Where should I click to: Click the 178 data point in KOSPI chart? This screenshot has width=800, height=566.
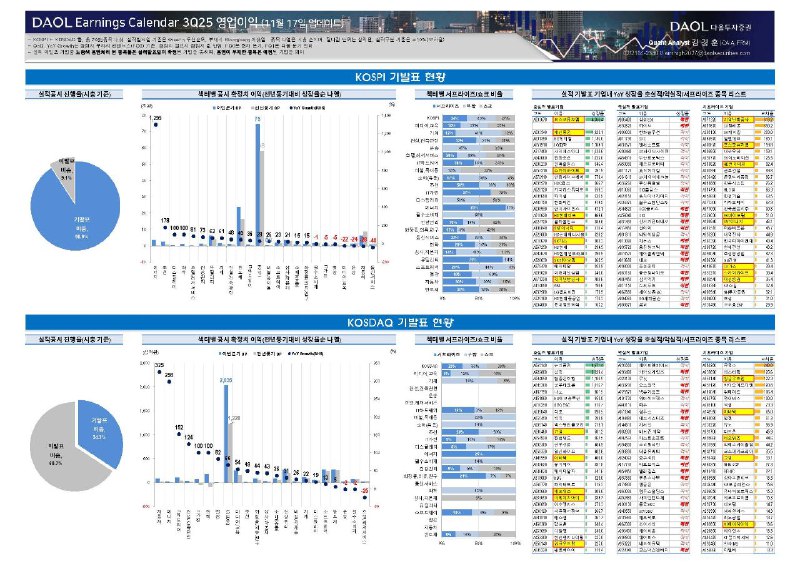coord(166,226)
